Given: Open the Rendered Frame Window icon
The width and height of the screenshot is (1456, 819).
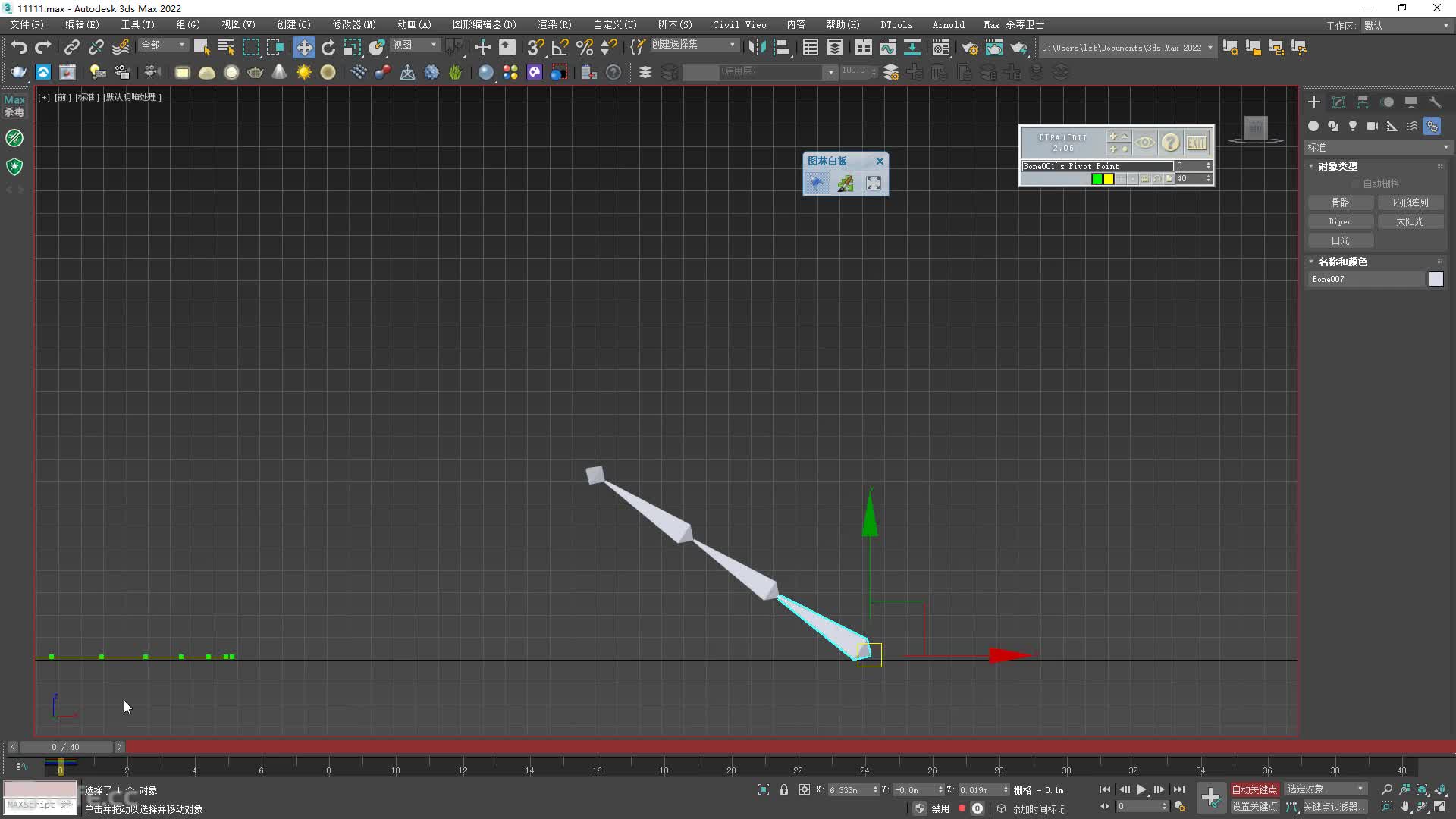Looking at the screenshot, I should pos(994,47).
